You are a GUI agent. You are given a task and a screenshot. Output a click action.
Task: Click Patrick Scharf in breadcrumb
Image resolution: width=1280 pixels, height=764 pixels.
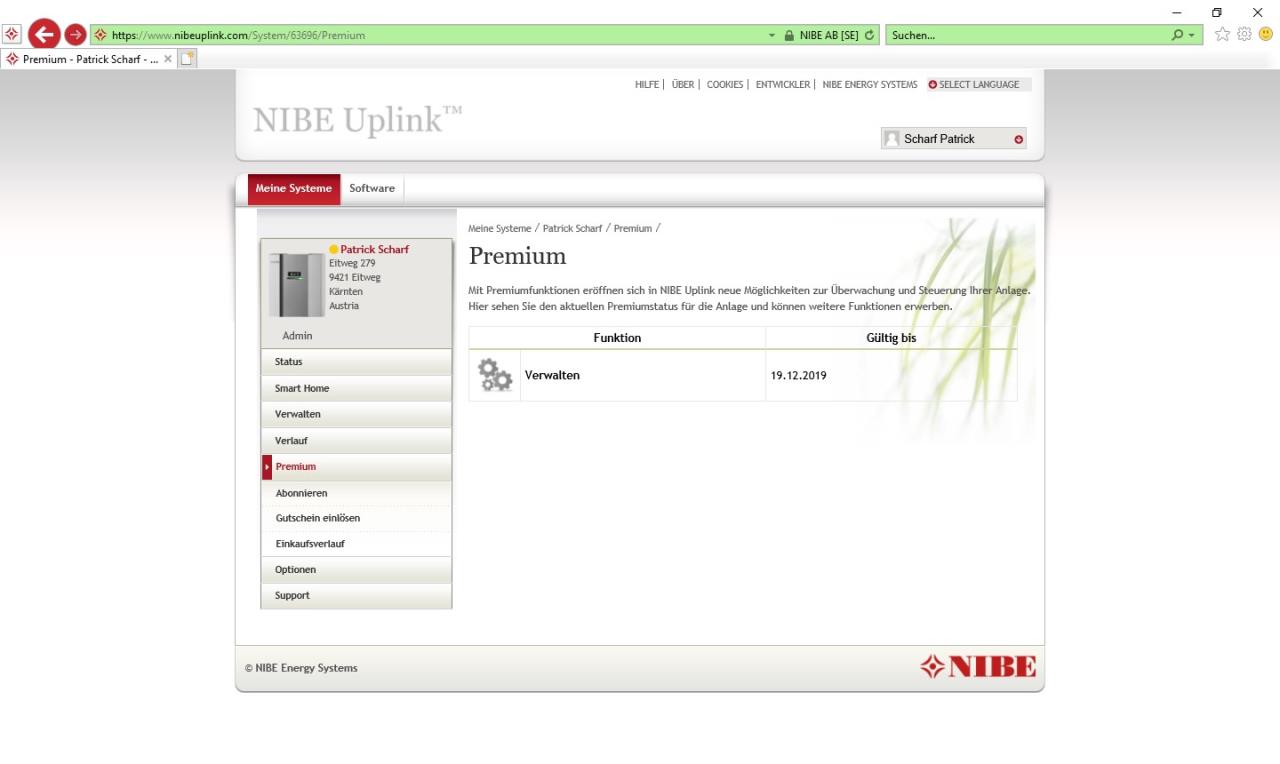tap(572, 229)
